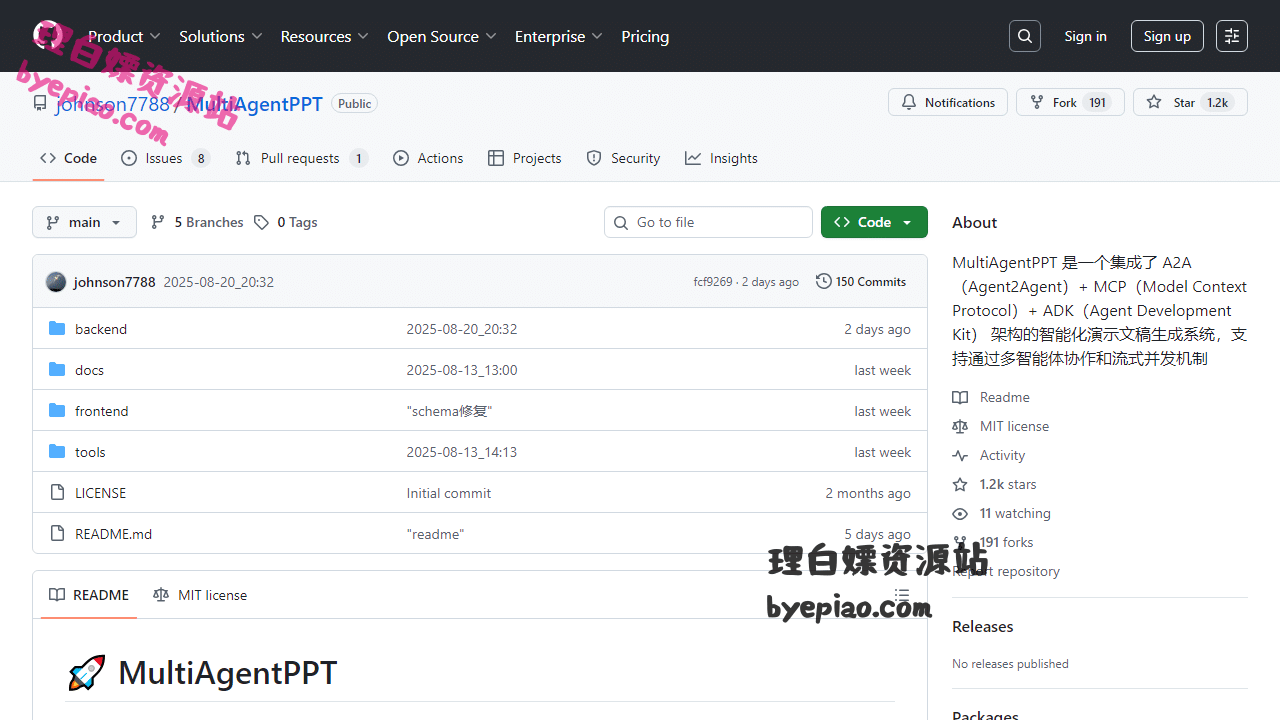Click the Pricing link
This screenshot has width=1280, height=720.
[645, 36]
